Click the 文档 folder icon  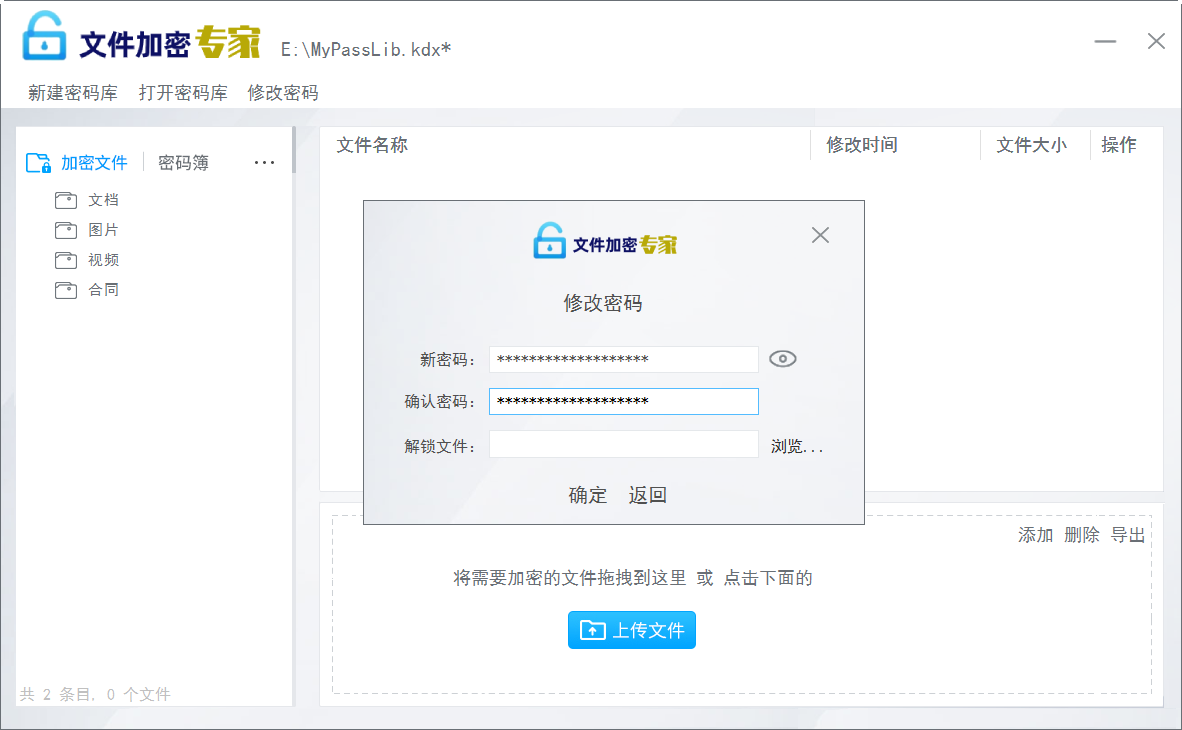[x=66, y=200]
